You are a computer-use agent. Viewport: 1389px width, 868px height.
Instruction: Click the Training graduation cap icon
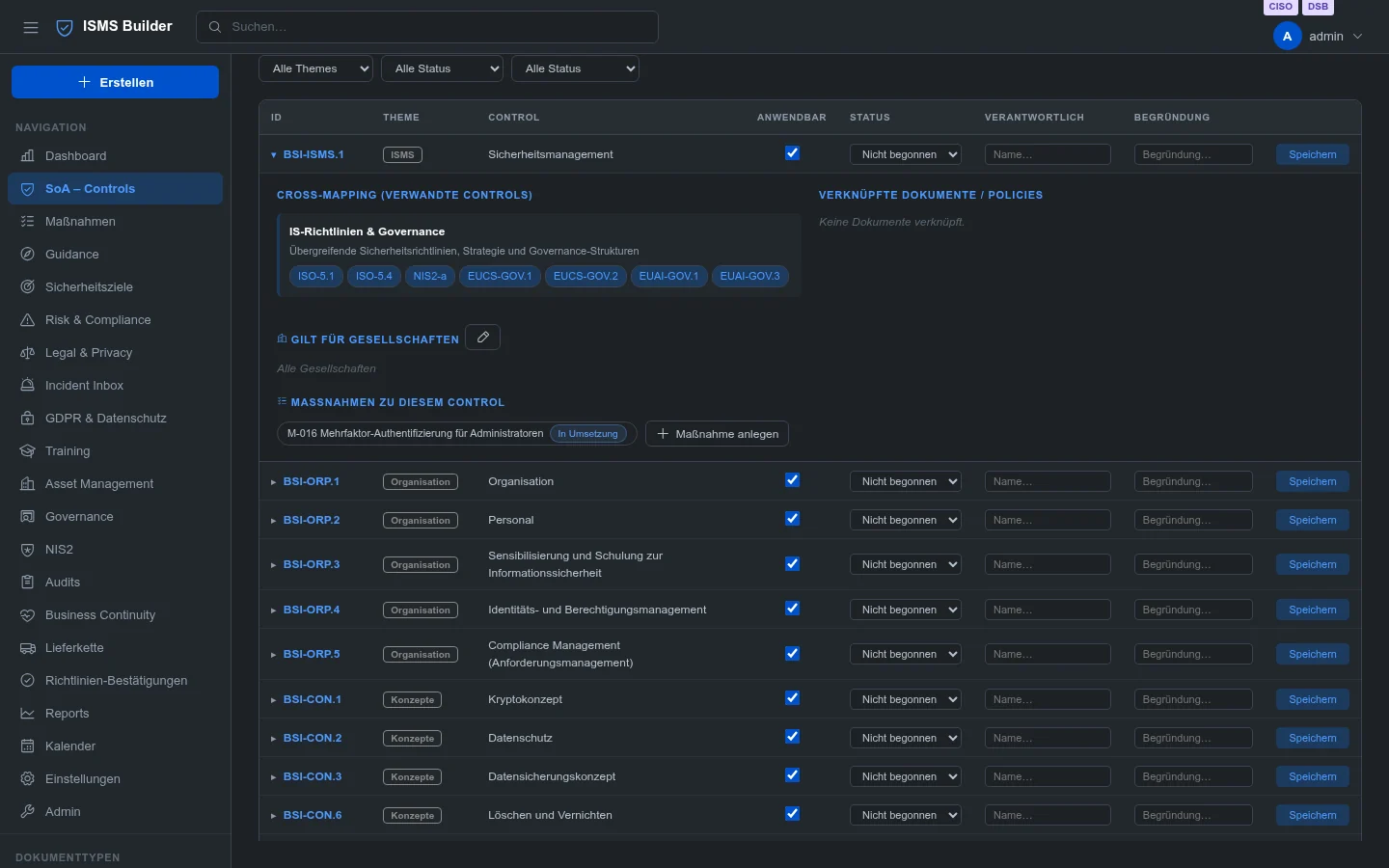tap(27, 451)
